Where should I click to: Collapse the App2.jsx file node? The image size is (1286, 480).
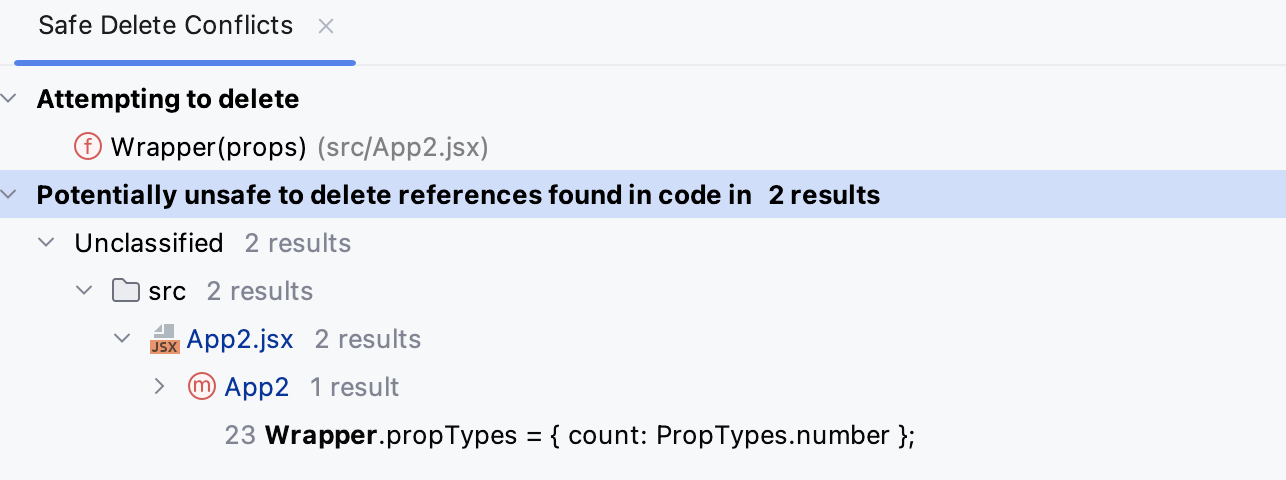tap(123, 339)
